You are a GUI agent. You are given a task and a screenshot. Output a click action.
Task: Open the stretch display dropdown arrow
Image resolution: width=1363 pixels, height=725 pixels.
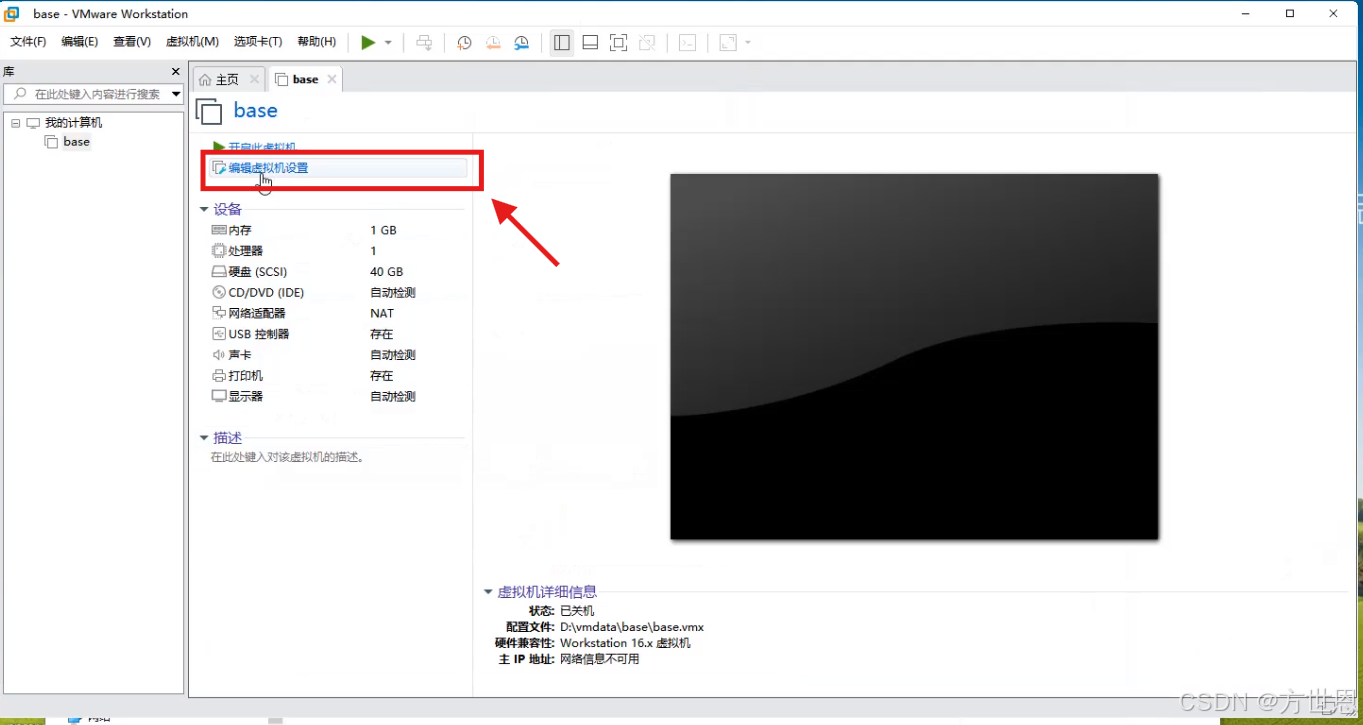[748, 43]
